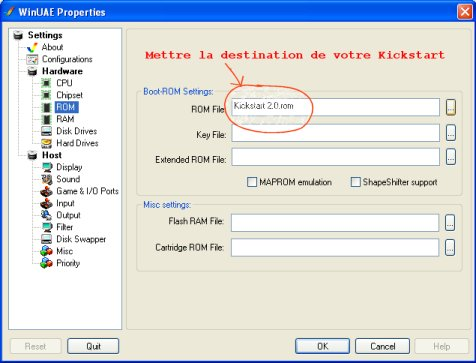The image size is (476, 363).
Task: Click the Host section drive icon
Action: (x=32, y=155)
